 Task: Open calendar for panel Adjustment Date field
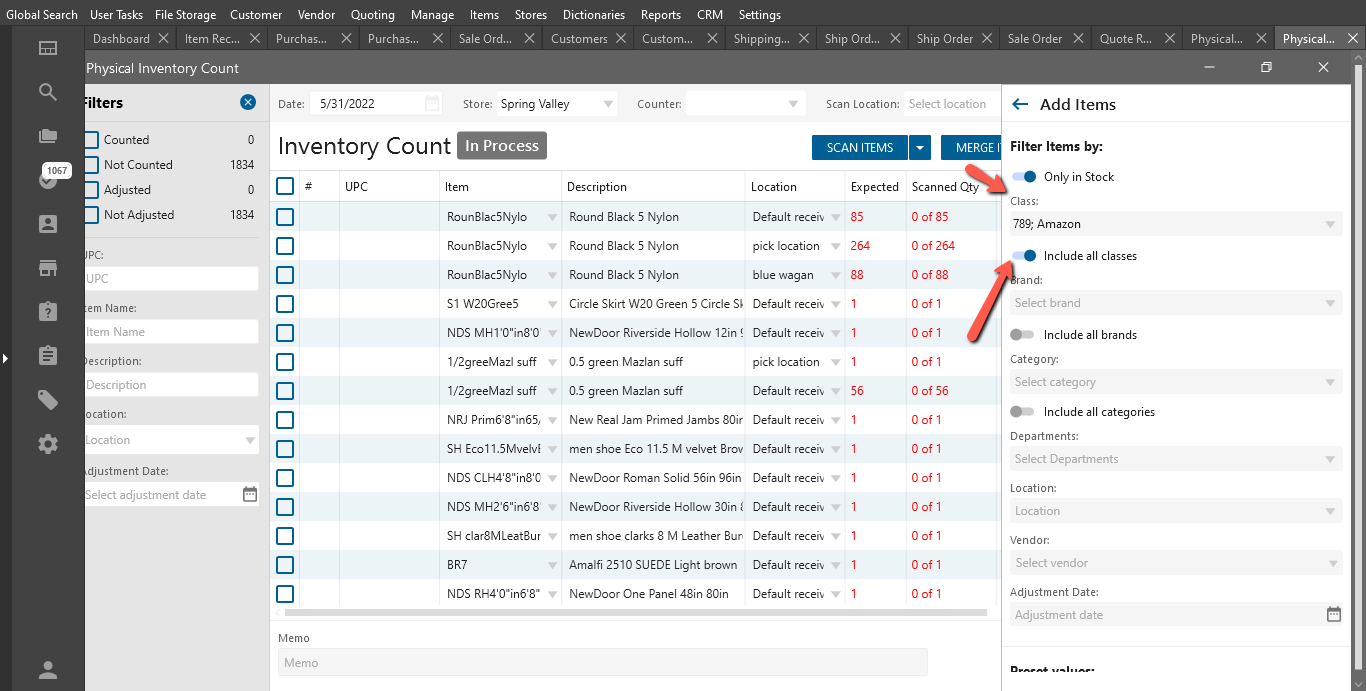pos(1333,614)
